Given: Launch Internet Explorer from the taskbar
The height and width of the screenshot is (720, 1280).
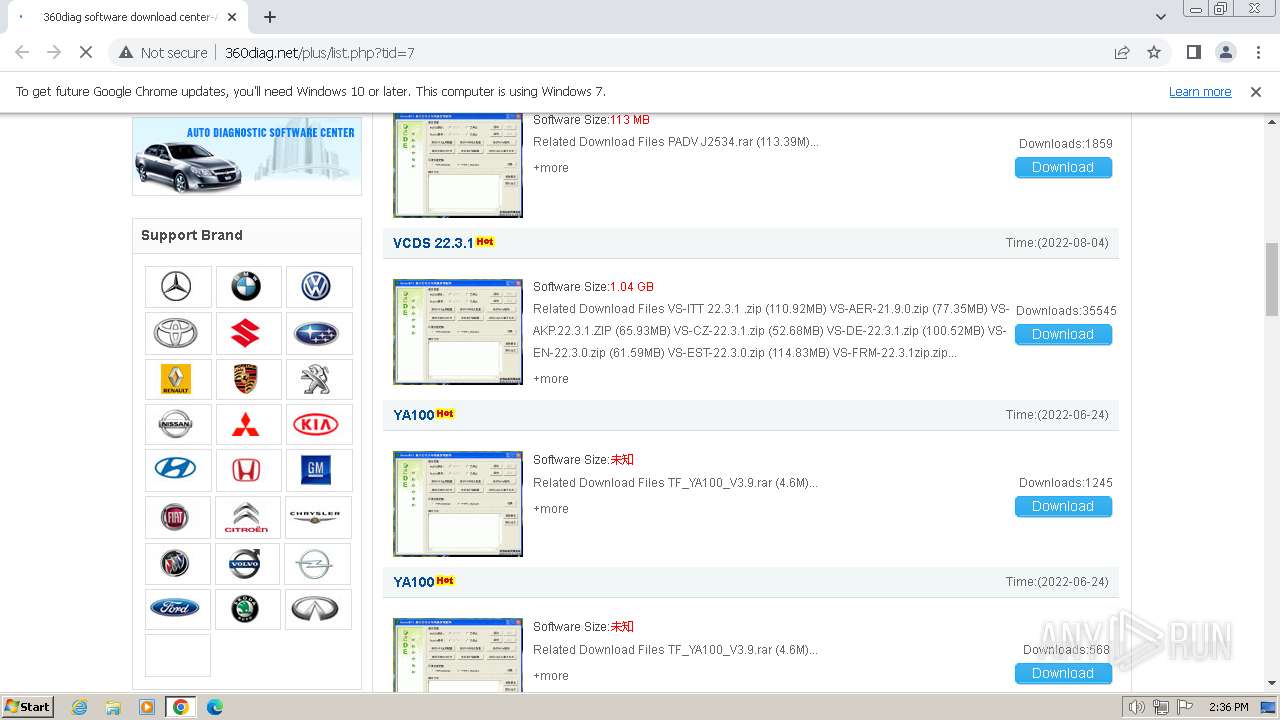Looking at the screenshot, I should click(80, 707).
